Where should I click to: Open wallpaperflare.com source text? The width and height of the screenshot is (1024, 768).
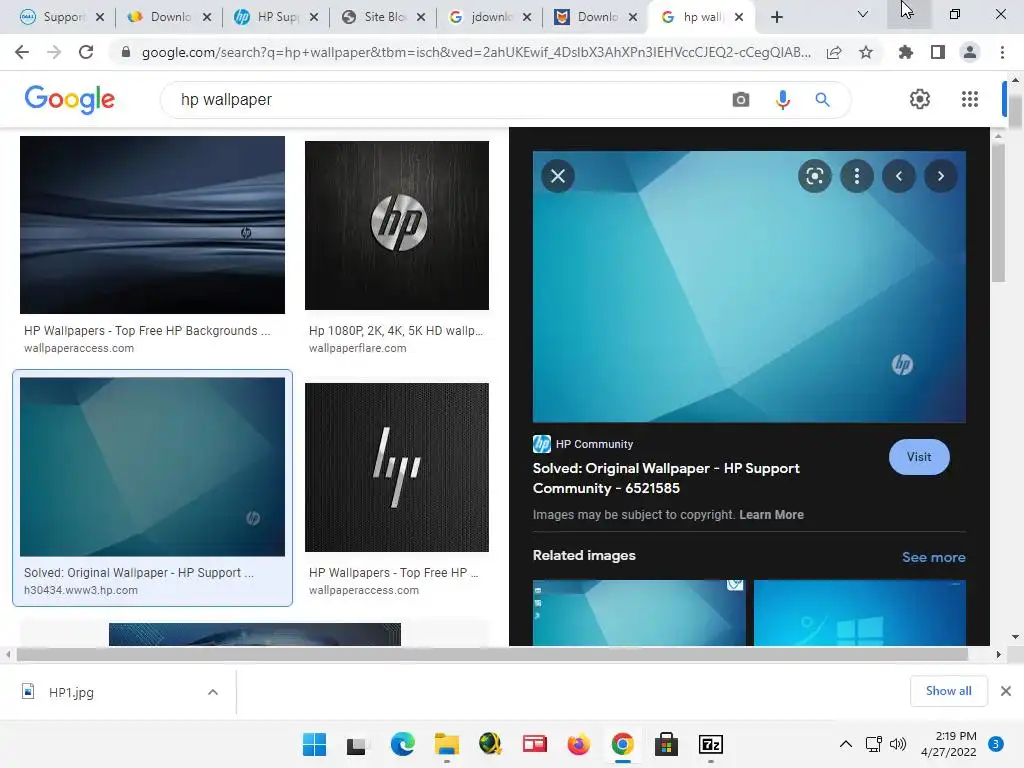pos(357,348)
